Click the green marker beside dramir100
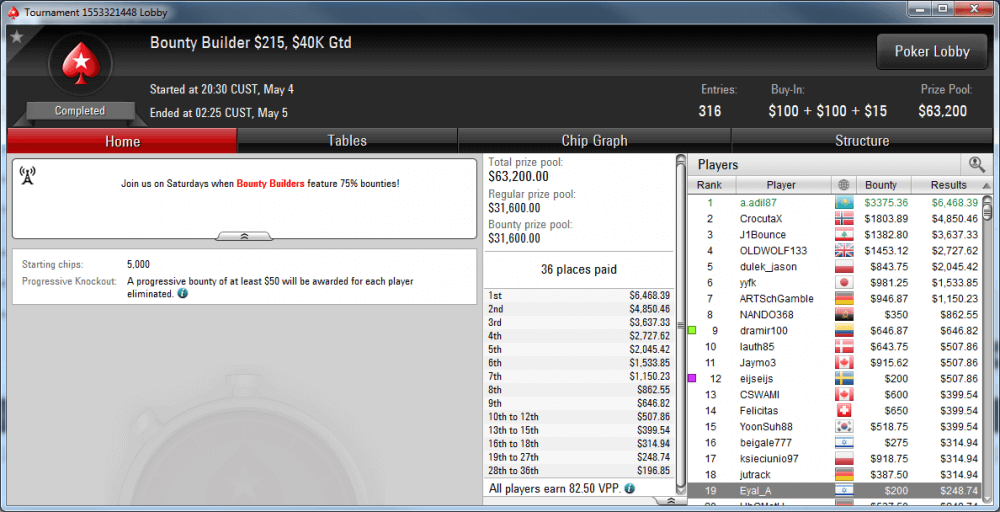The width and height of the screenshot is (1000, 512). [691, 330]
